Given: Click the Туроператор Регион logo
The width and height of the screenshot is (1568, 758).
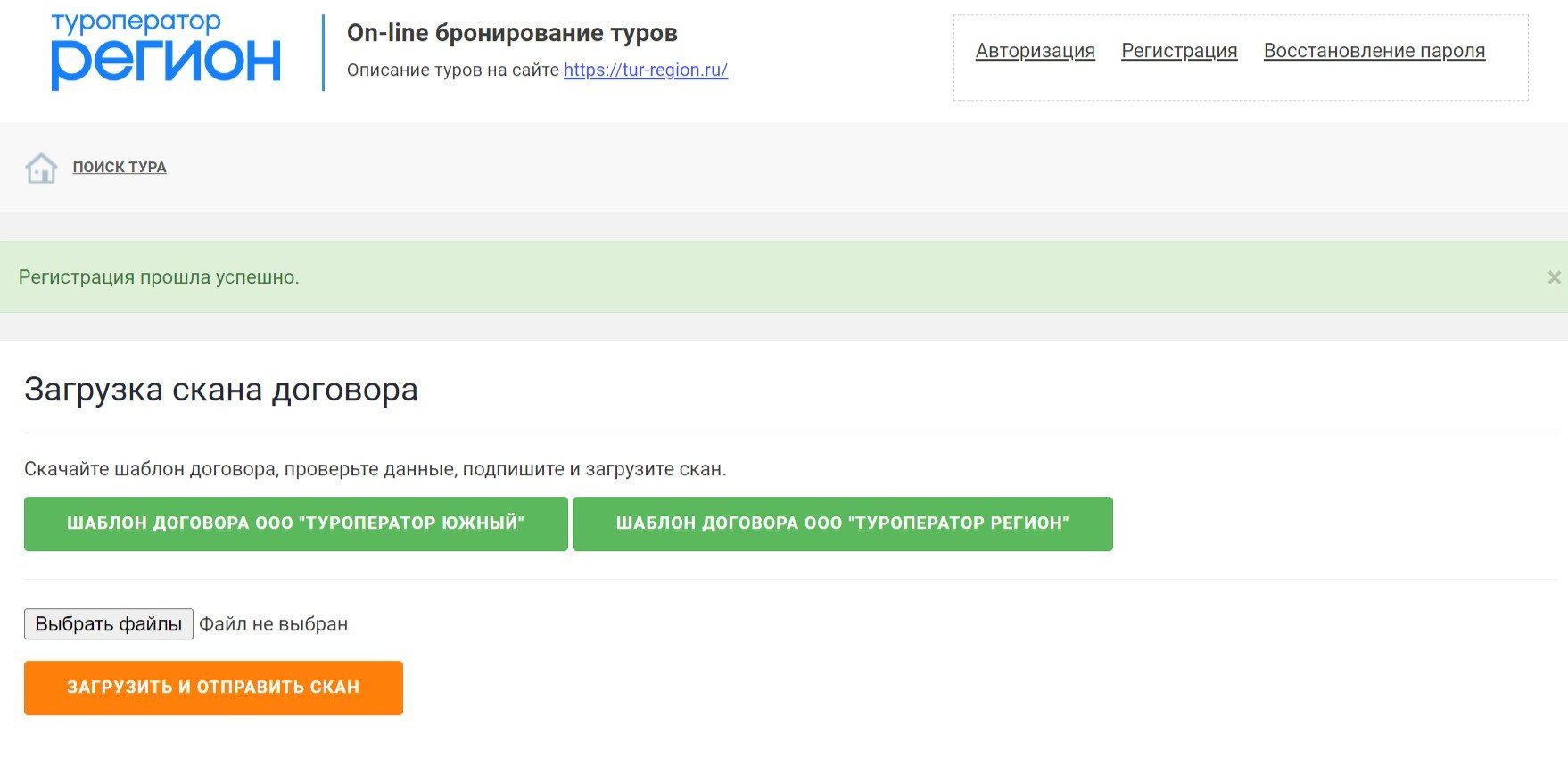Looking at the screenshot, I should [166, 52].
